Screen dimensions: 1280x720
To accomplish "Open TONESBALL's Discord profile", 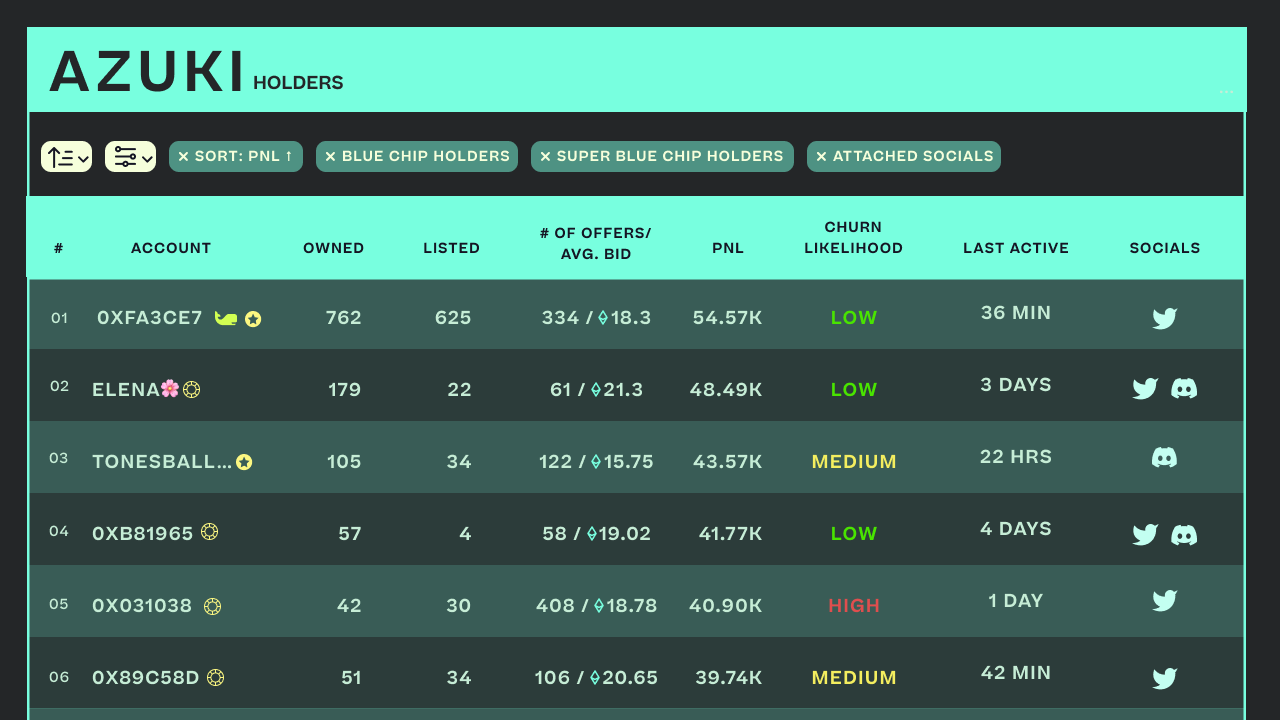I will tap(1164, 457).
